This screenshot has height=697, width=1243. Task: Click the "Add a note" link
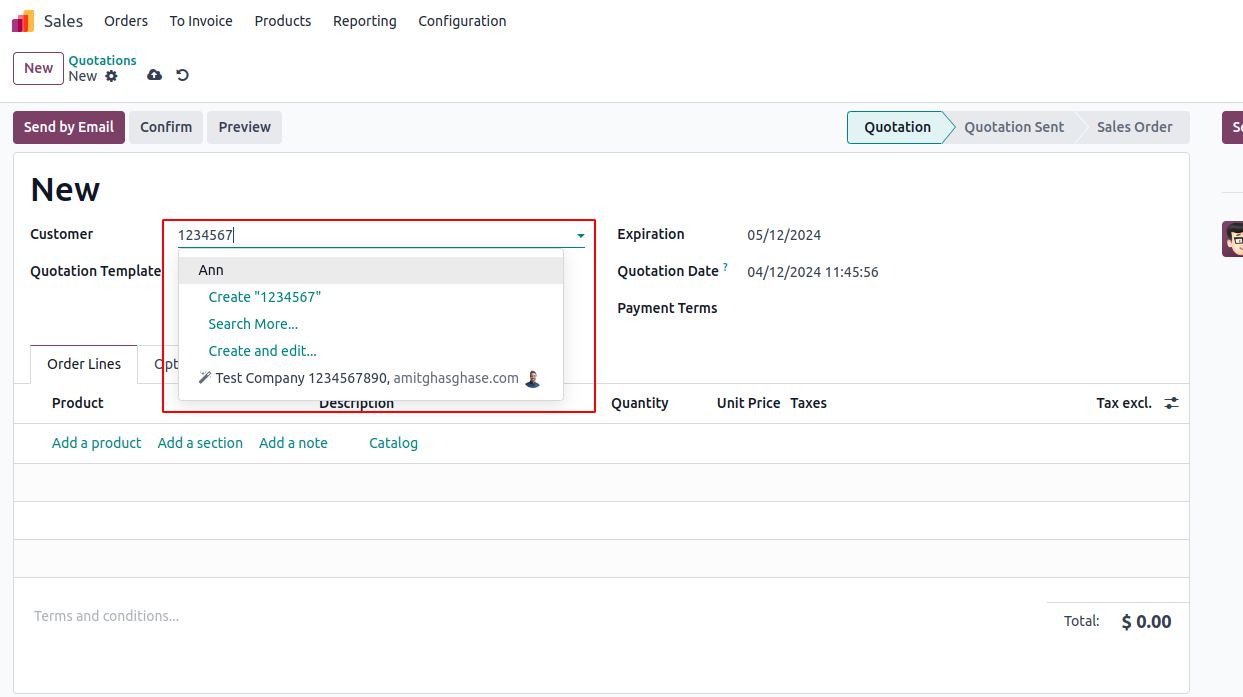point(293,443)
